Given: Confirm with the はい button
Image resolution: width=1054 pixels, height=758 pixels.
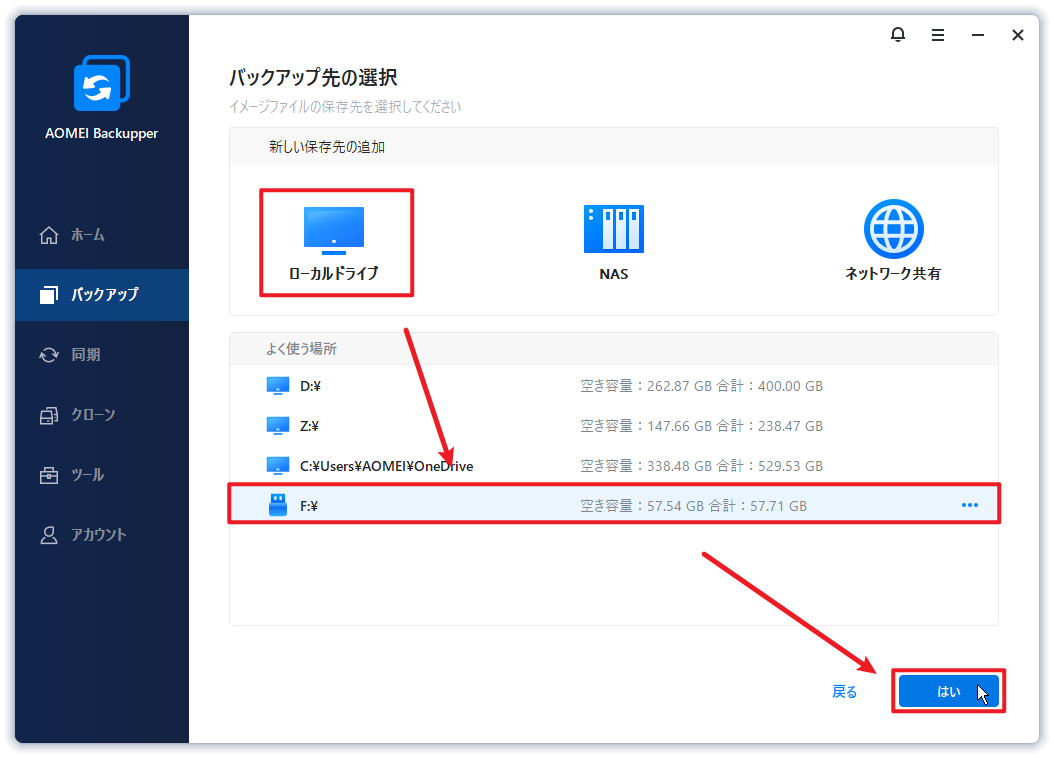Looking at the screenshot, I should click(x=948, y=691).
